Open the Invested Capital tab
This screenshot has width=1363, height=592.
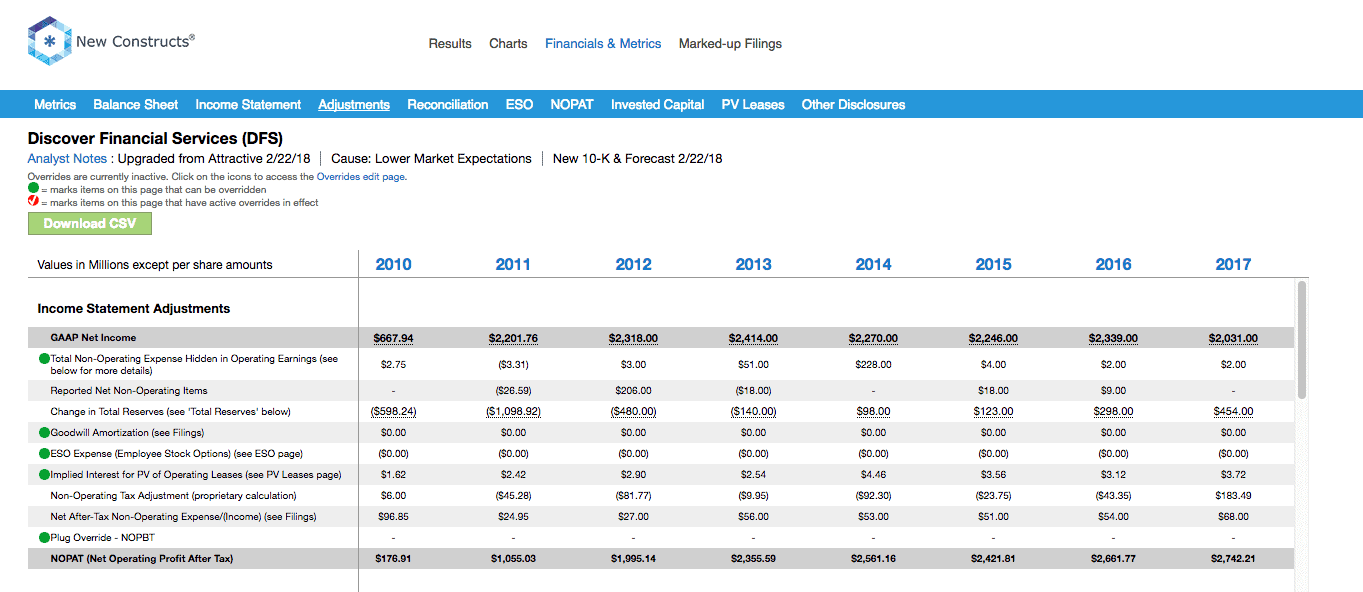click(657, 105)
